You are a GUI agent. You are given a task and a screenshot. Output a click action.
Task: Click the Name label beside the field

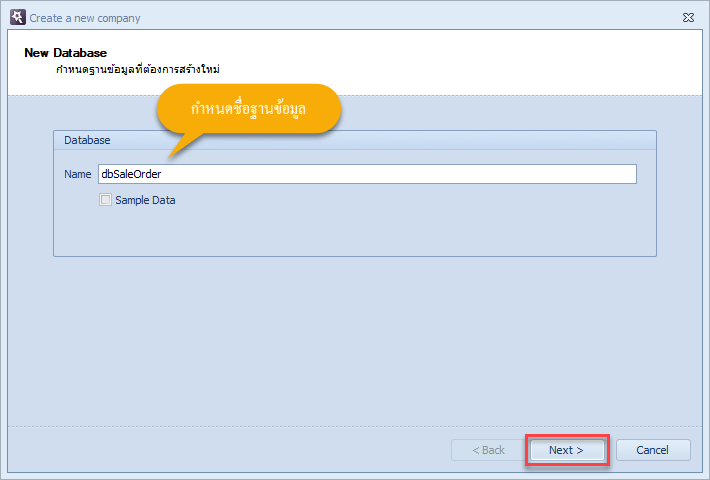tap(77, 174)
